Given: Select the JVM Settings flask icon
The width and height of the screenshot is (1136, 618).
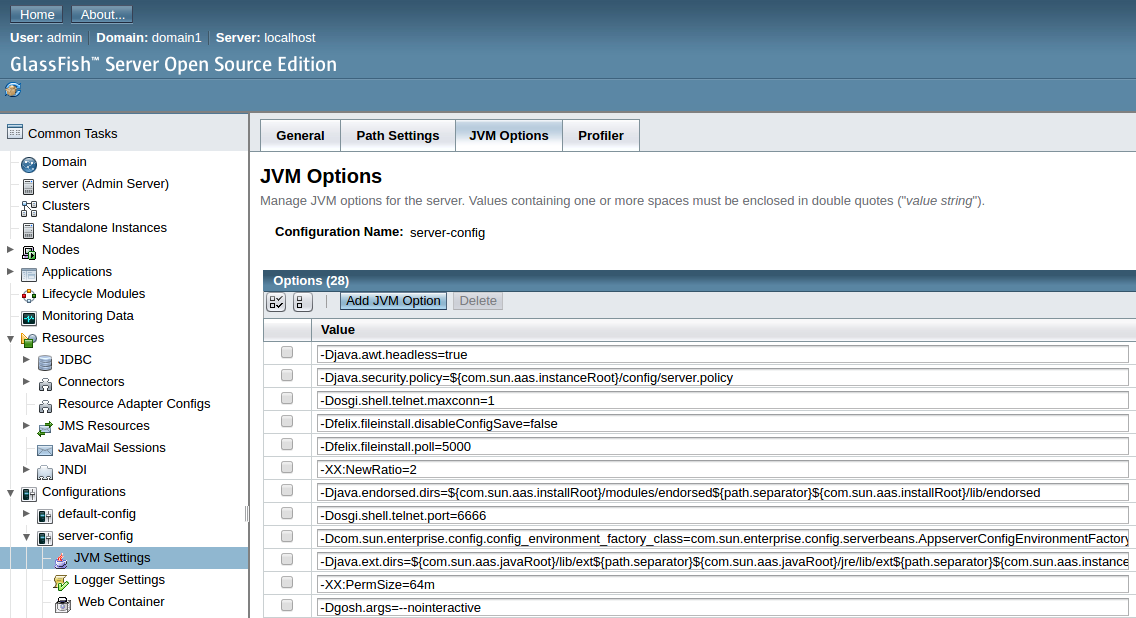Looking at the screenshot, I should click(x=60, y=557).
